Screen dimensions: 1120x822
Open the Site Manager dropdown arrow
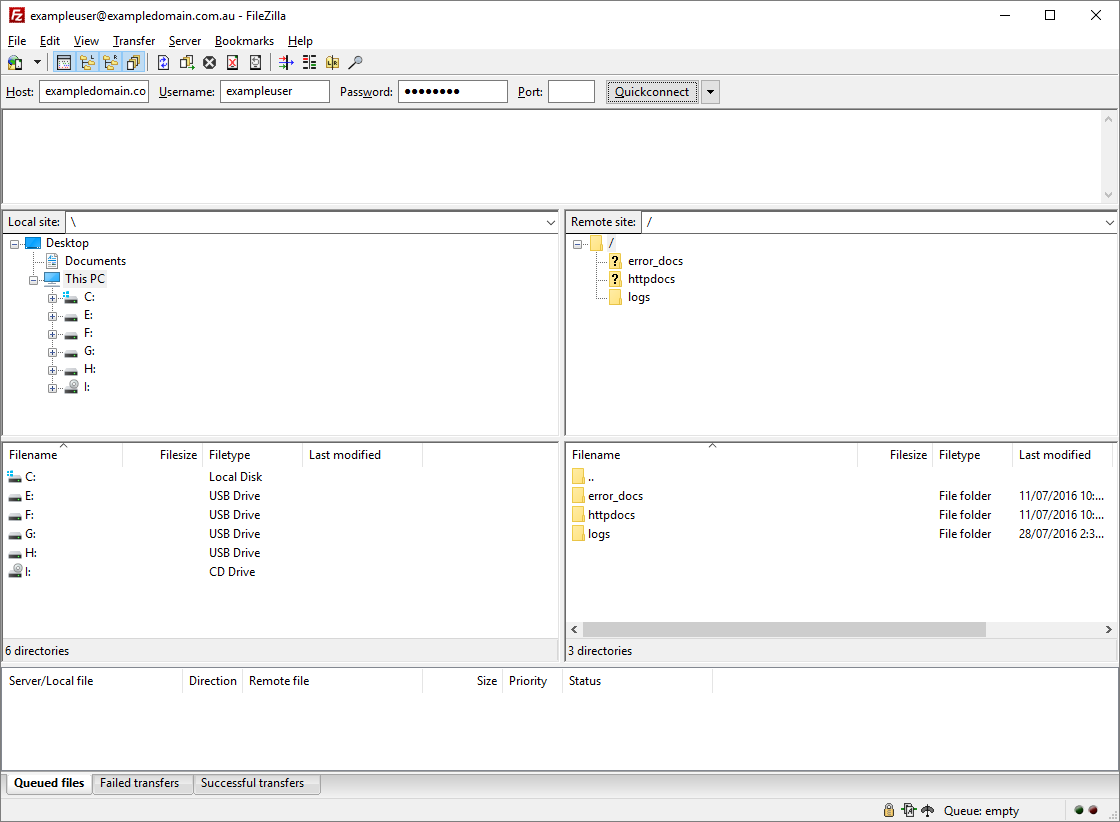tap(37, 62)
